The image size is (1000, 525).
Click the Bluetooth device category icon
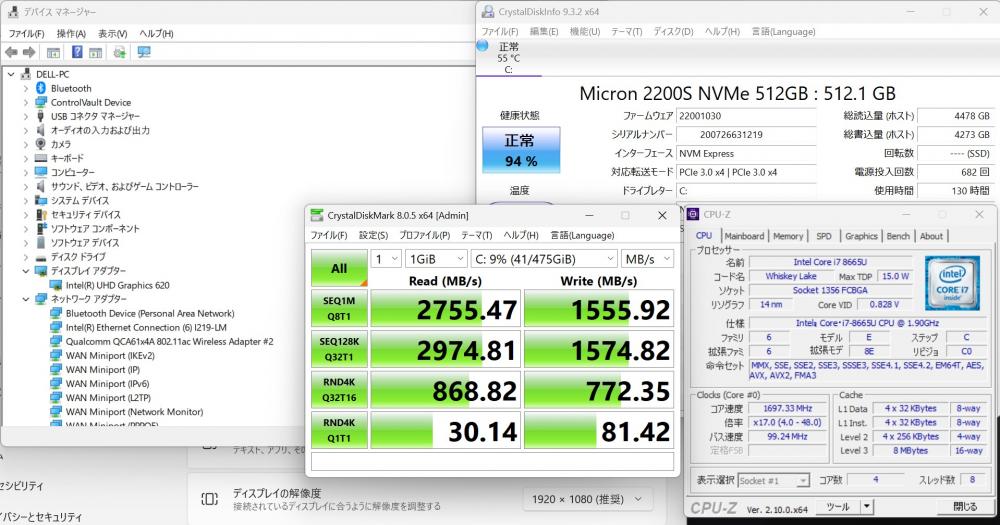(41, 88)
